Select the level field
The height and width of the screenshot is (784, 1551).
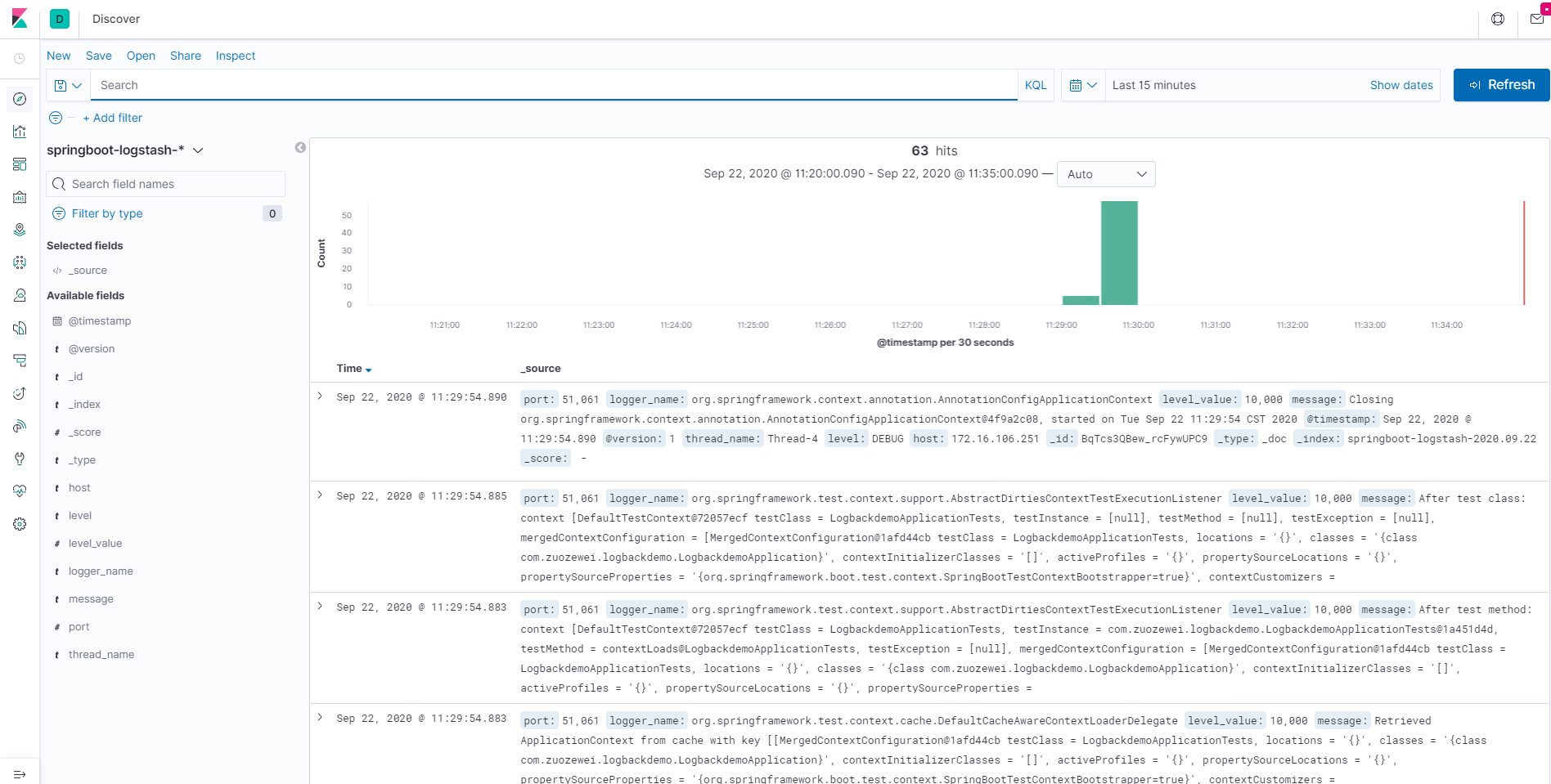[80, 516]
